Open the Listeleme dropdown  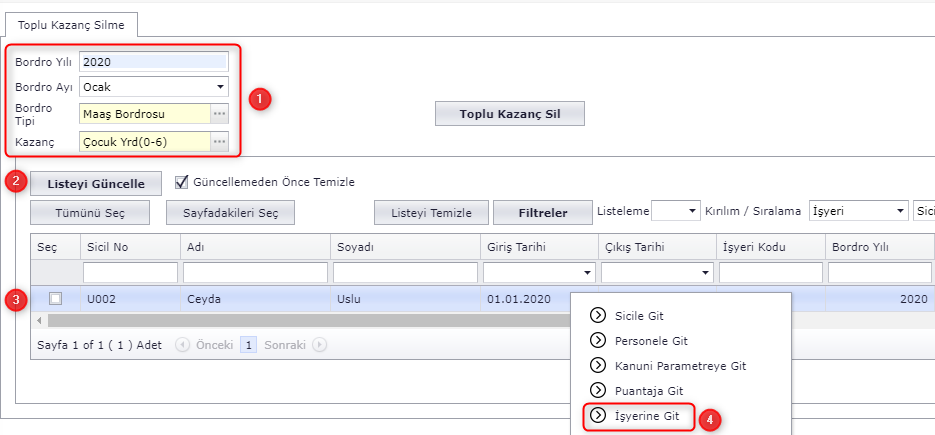[x=691, y=211]
